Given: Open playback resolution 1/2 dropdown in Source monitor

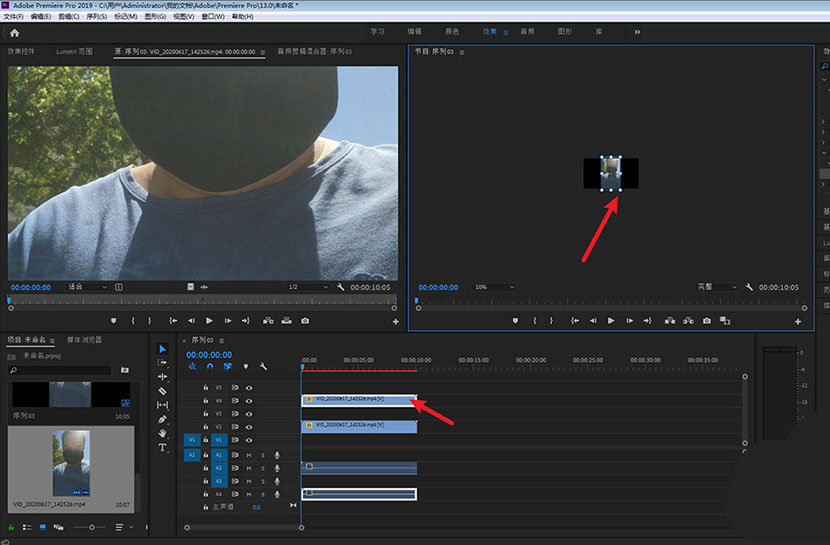Looking at the screenshot, I should pyautogui.click(x=307, y=287).
